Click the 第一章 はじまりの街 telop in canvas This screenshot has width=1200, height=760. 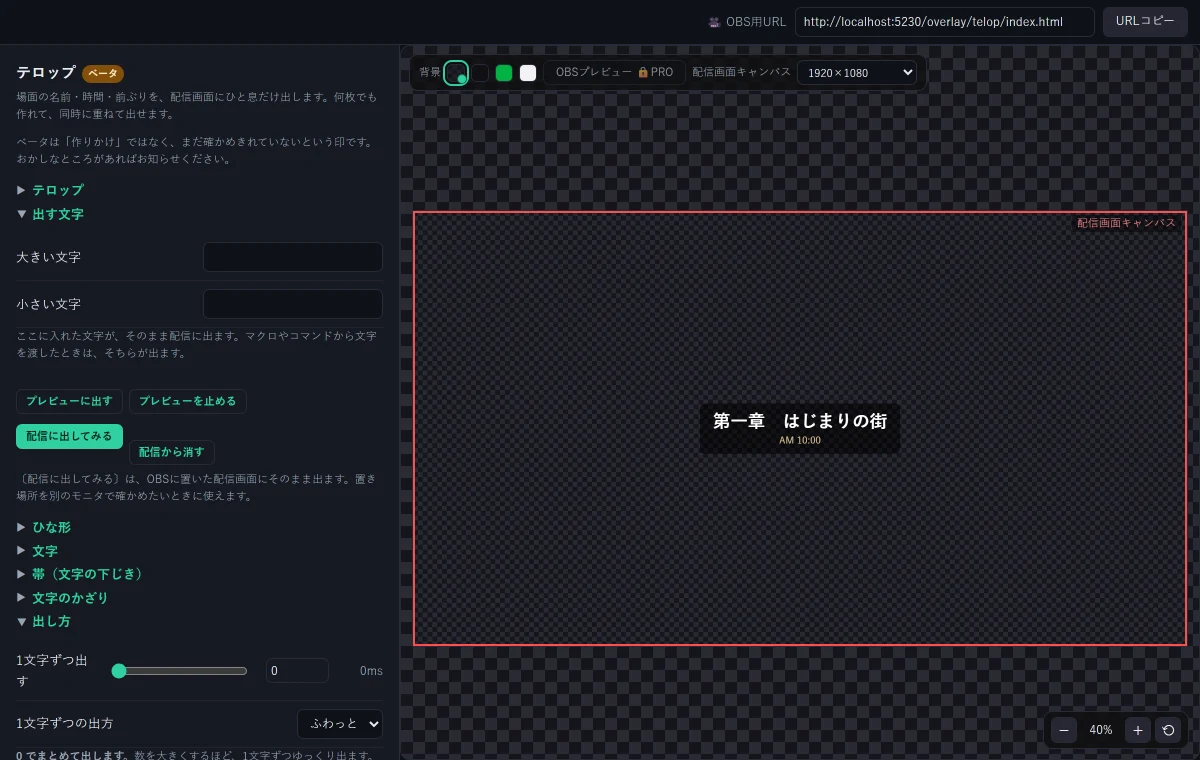[800, 428]
